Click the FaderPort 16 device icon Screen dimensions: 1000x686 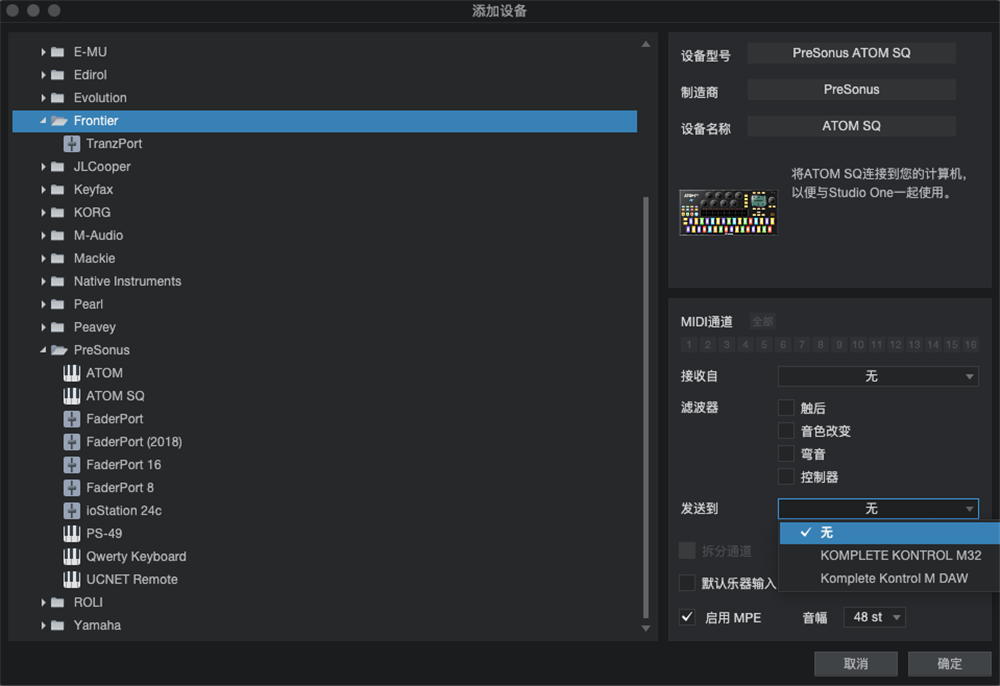(x=71, y=465)
